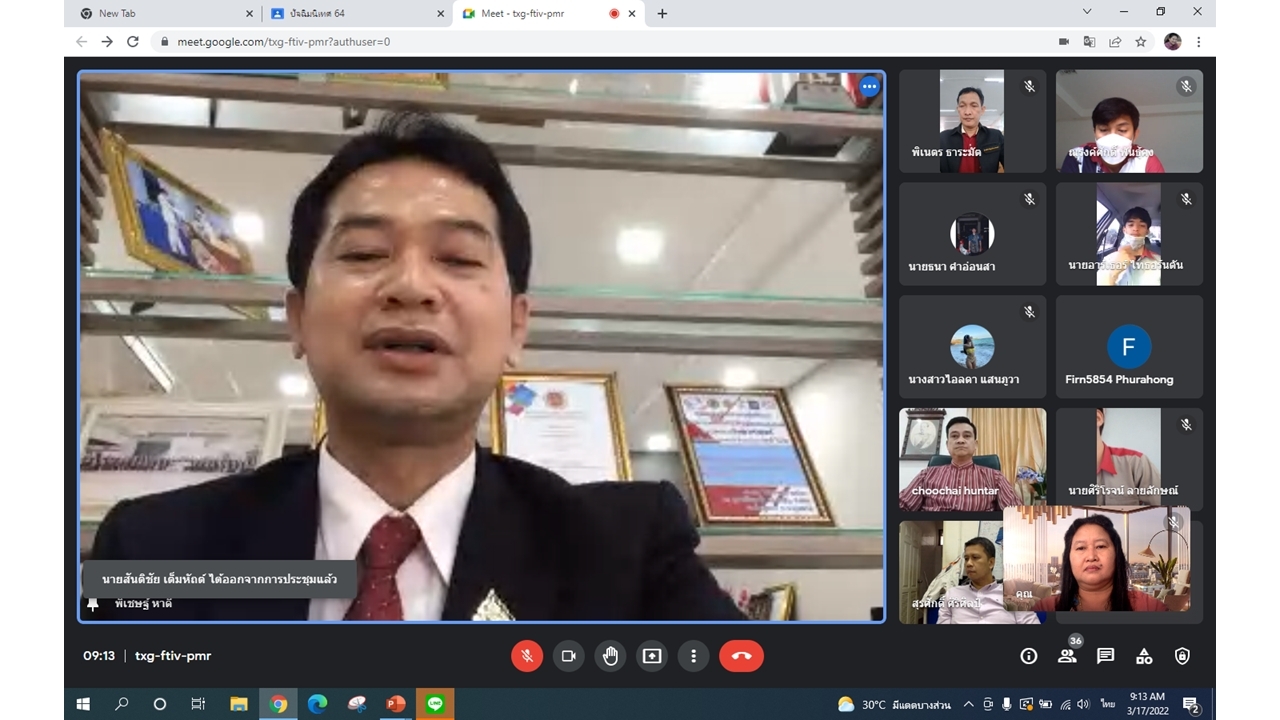The height and width of the screenshot is (720, 1280).
Task: Click the Present now screen share icon
Action: click(x=652, y=656)
